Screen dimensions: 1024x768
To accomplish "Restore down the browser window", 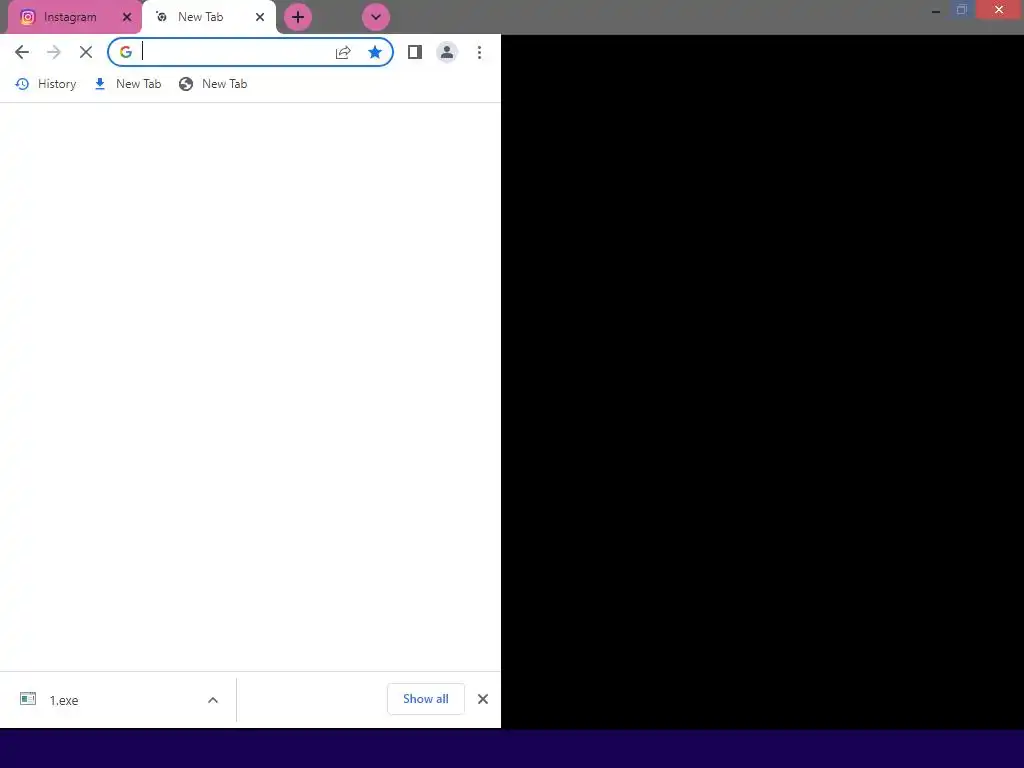I will tap(961, 10).
